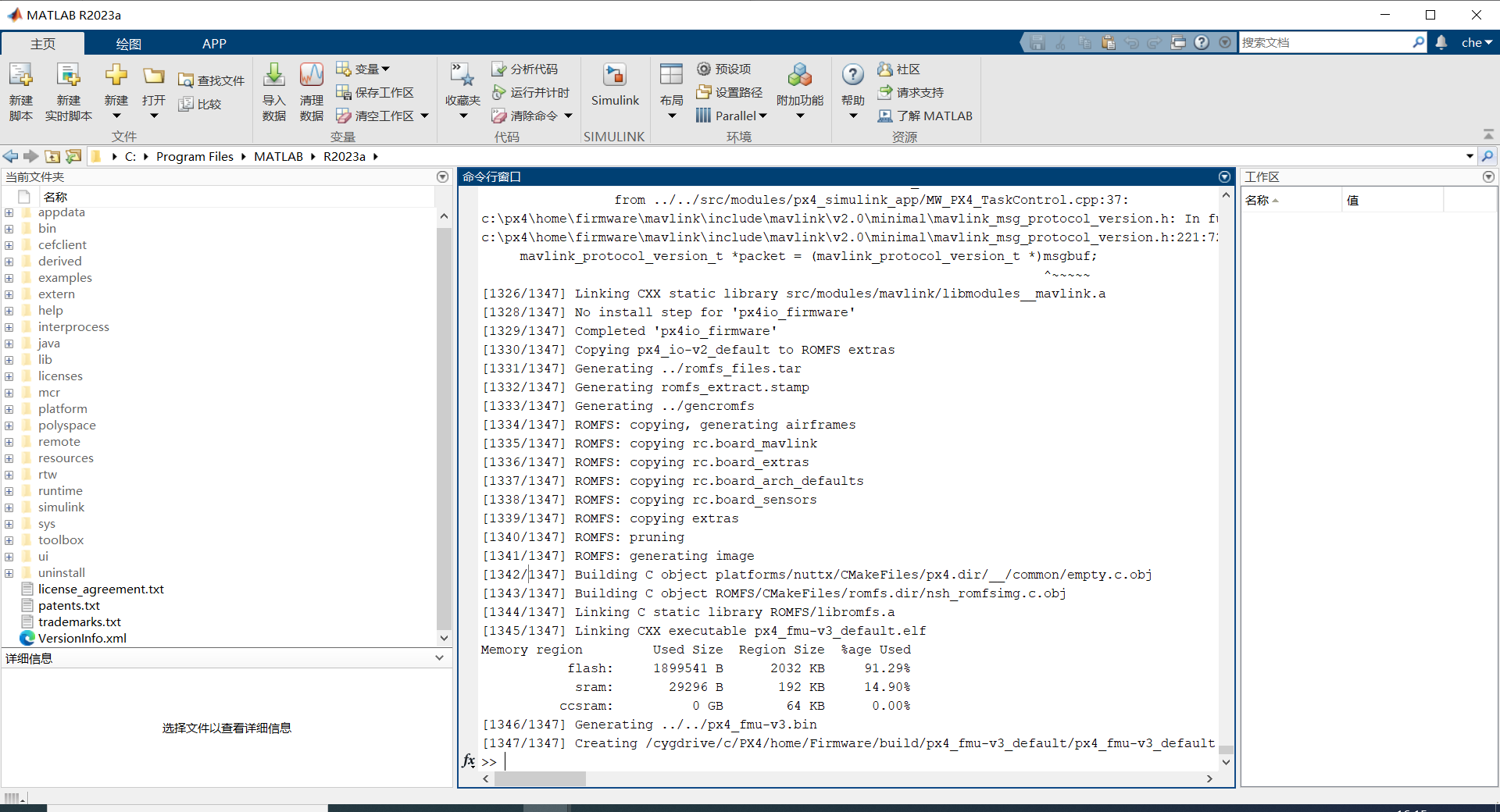1500x812 pixels.
Task: Click the New Script icon
Action: point(21,76)
